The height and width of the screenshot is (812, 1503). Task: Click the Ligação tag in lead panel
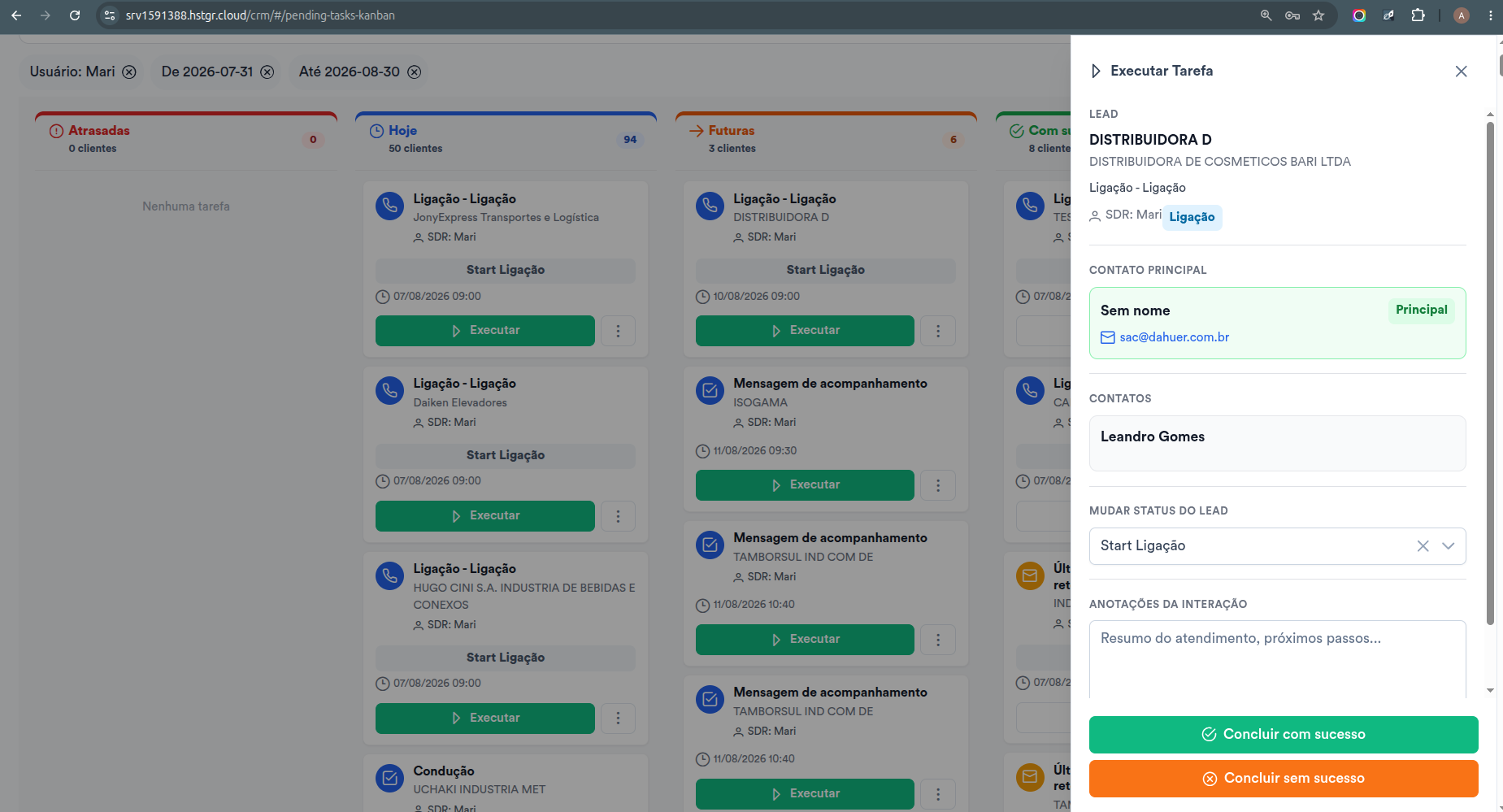(x=1192, y=217)
